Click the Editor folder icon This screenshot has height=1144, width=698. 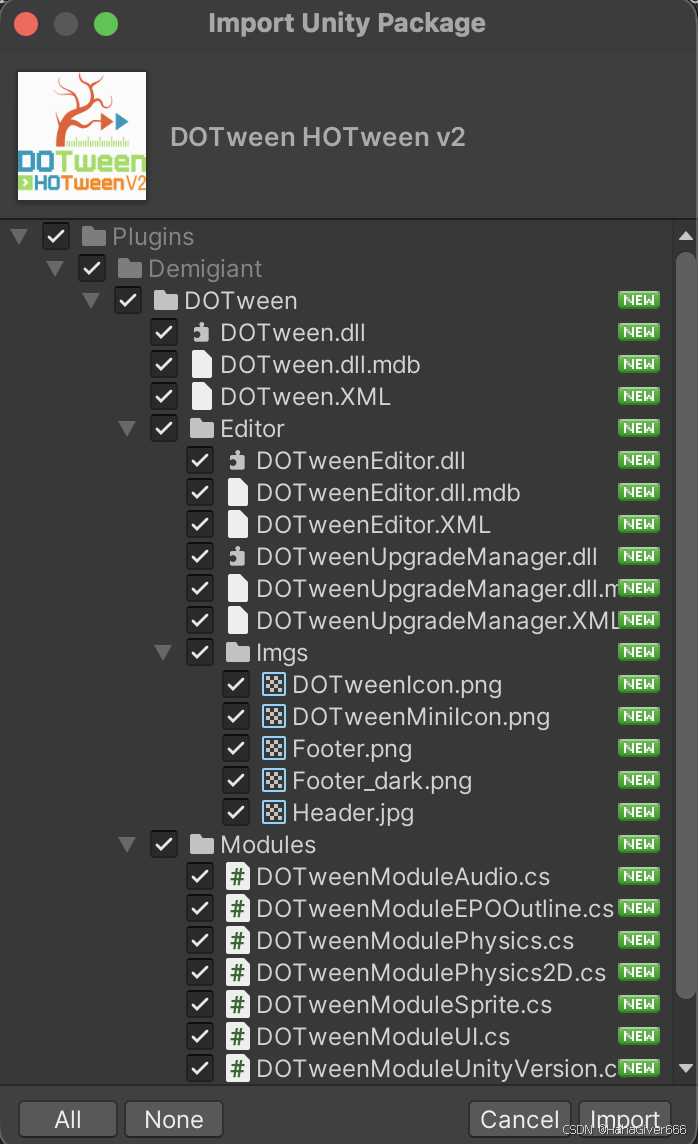coord(202,428)
